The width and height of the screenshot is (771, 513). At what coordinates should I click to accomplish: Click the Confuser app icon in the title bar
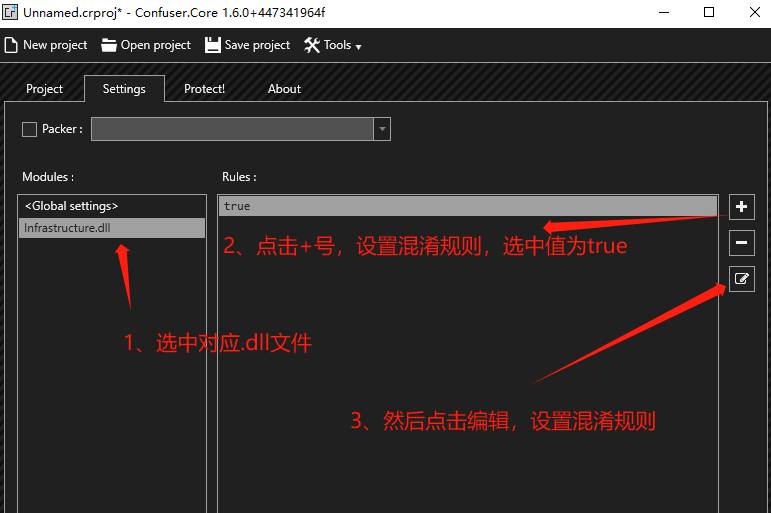pos(11,13)
